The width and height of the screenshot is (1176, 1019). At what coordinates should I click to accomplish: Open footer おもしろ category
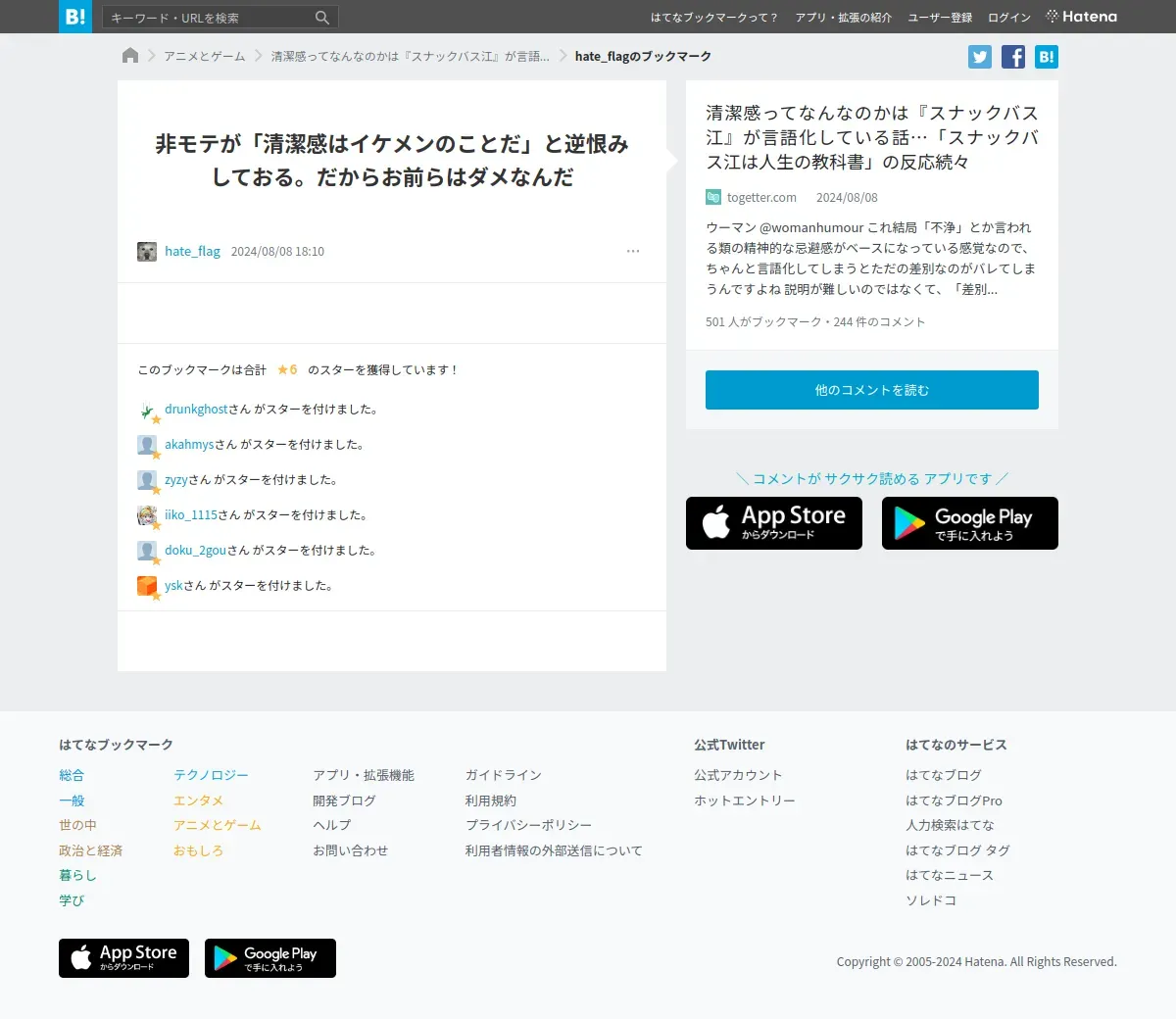[x=198, y=850]
